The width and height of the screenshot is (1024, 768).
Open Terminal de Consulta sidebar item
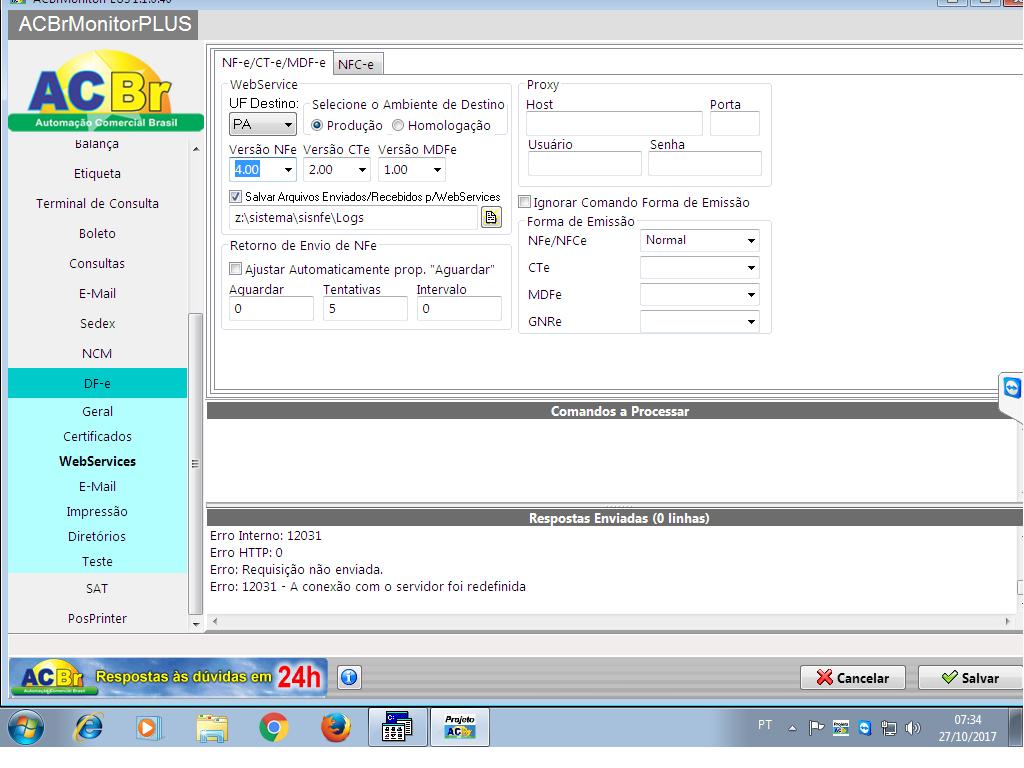(97, 203)
